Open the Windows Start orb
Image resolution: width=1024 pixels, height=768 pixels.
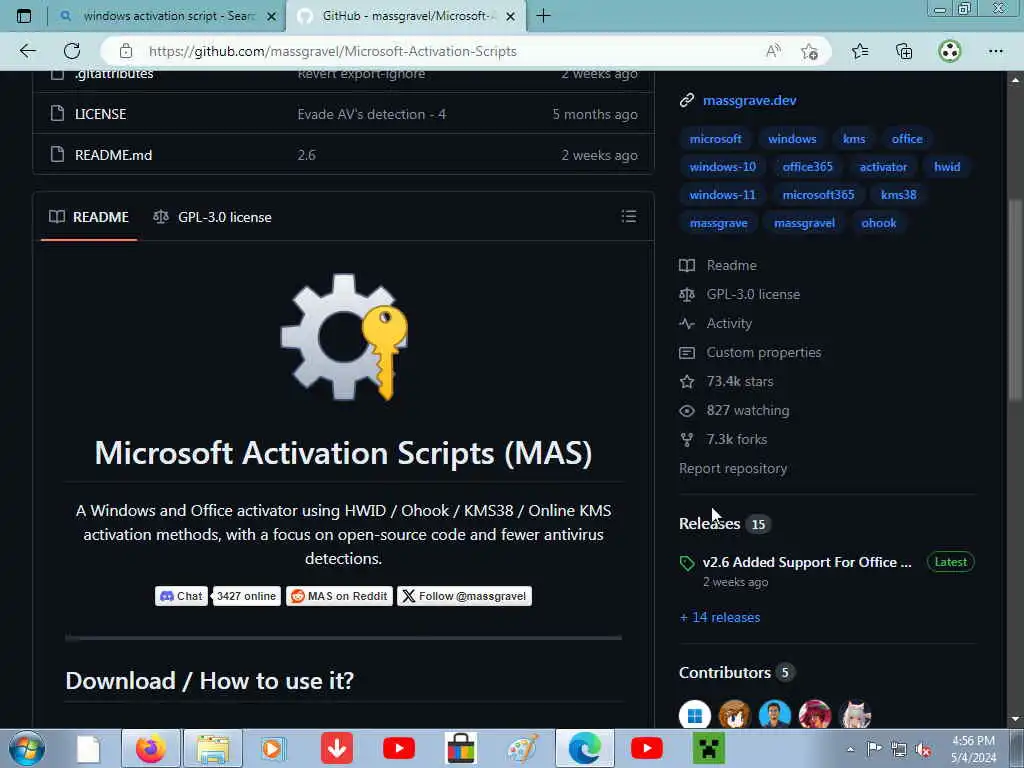click(27, 748)
